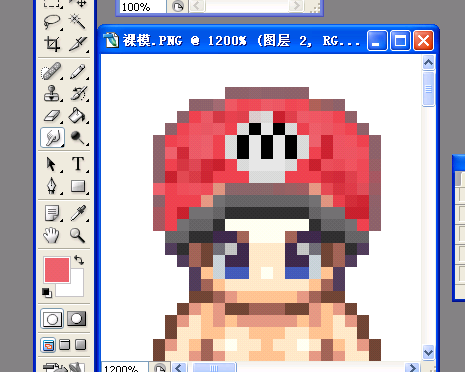The height and width of the screenshot is (372, 465).
Task: Select the Zoom magnifier tool
Action: (x=78, y=235)
